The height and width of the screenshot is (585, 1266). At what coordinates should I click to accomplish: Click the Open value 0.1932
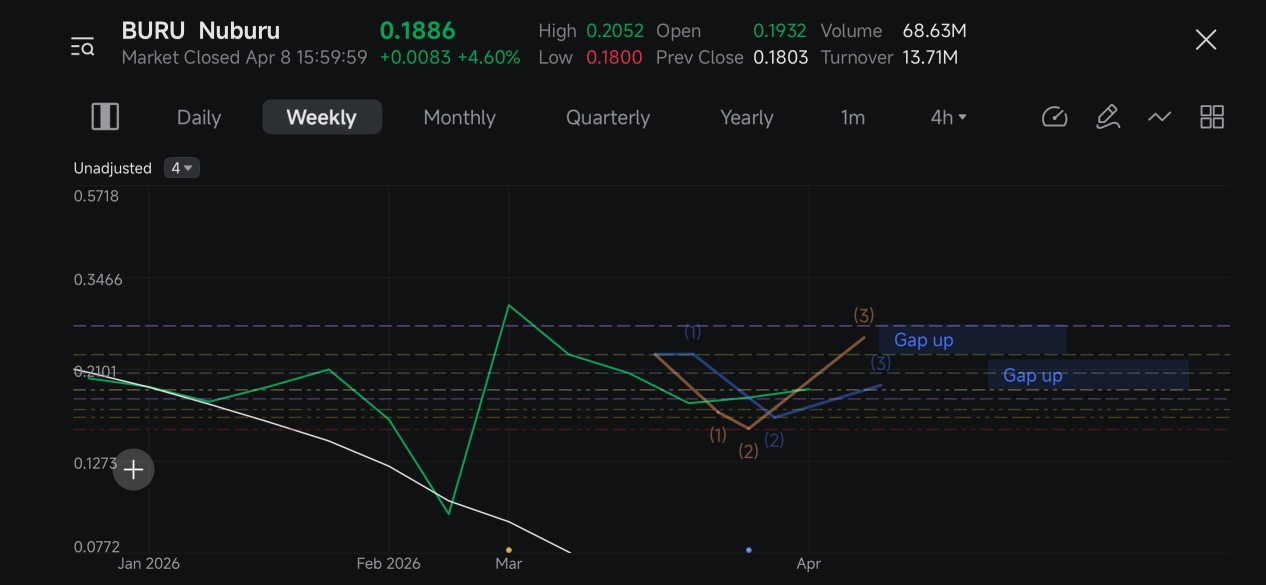tap(780, 31)
